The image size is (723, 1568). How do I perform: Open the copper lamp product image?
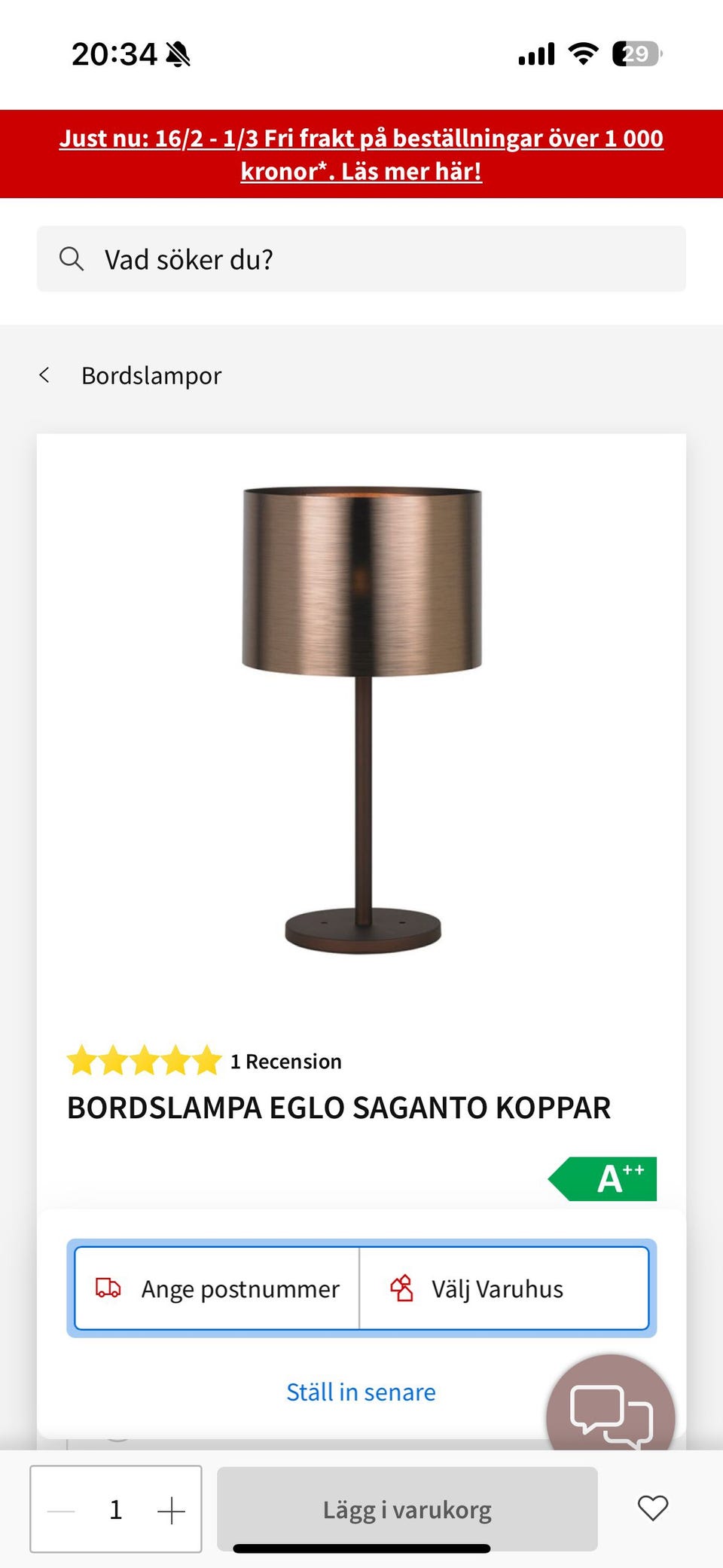point(361,720)
